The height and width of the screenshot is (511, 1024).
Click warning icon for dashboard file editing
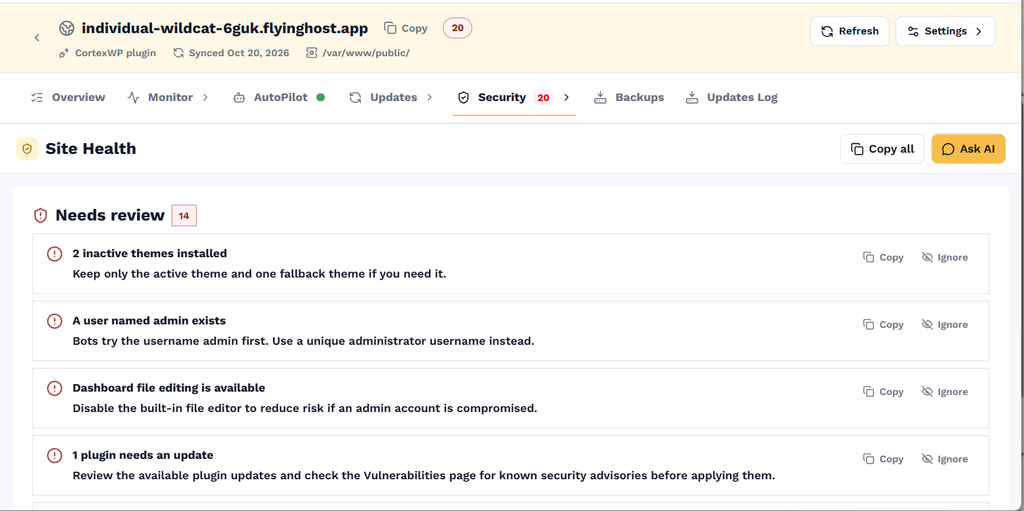[54, 388]
